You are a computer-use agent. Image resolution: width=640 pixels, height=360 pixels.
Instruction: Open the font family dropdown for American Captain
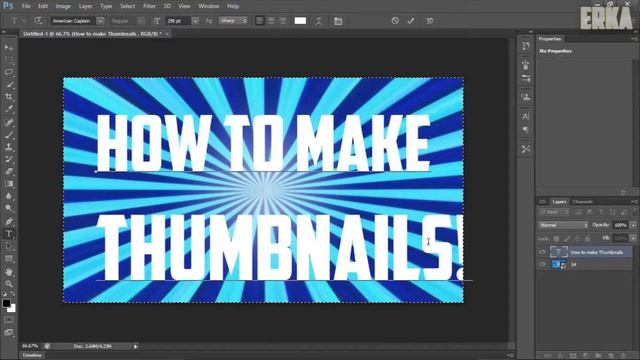tap(100, 21)
